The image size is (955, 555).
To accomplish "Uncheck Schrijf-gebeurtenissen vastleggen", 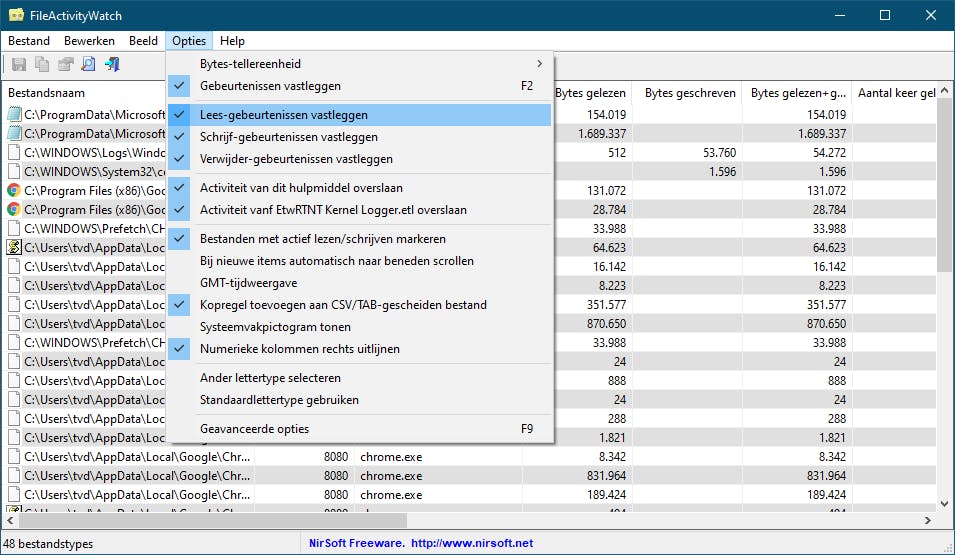I will (x=359, y=137).
